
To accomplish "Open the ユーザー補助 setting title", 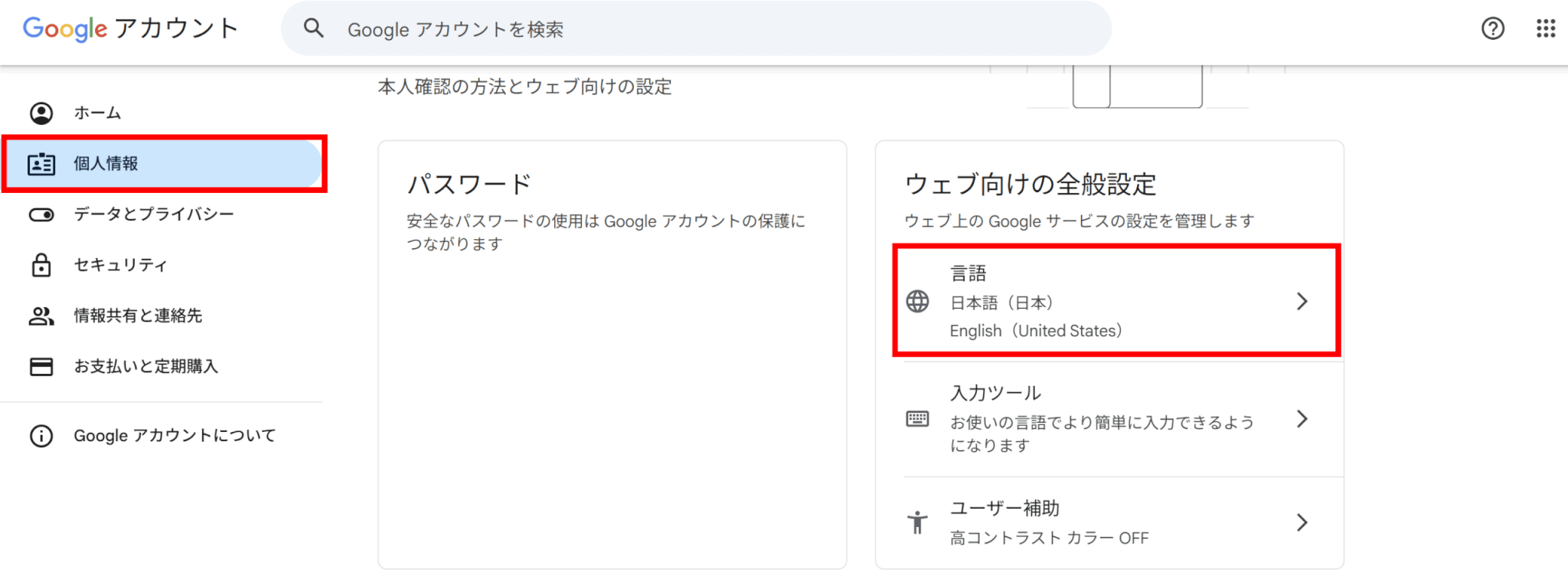I will (1004, 509).
